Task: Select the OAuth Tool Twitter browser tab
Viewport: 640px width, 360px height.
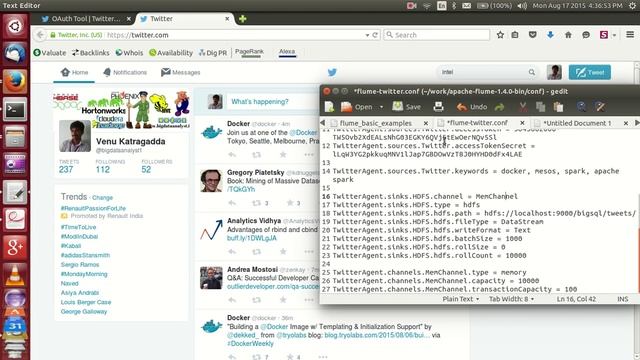Action: pos(86,19)
